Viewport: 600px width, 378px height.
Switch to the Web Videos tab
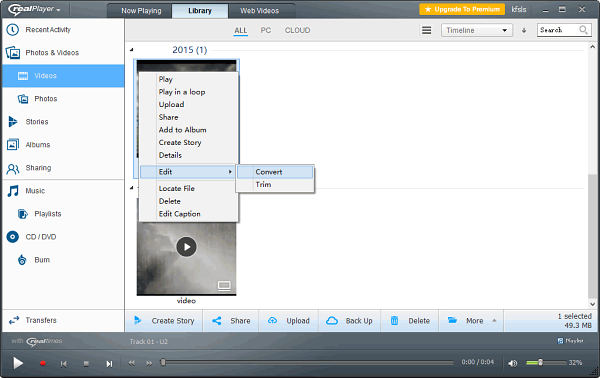point(259,11)
